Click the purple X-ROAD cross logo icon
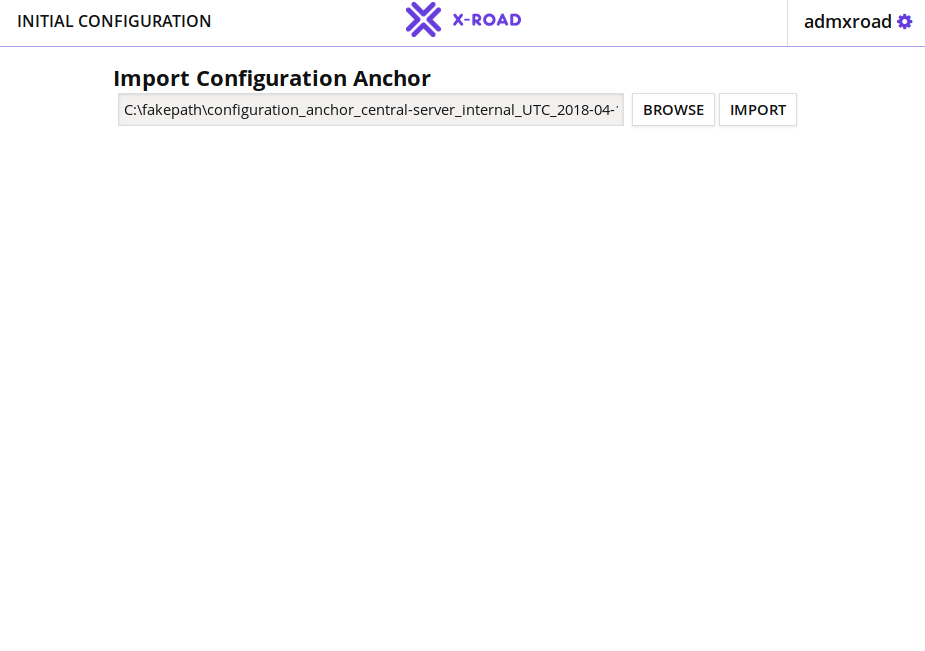The width and height of the screenshot is (925, 651). pyautogui.click(x=423, y=20)
